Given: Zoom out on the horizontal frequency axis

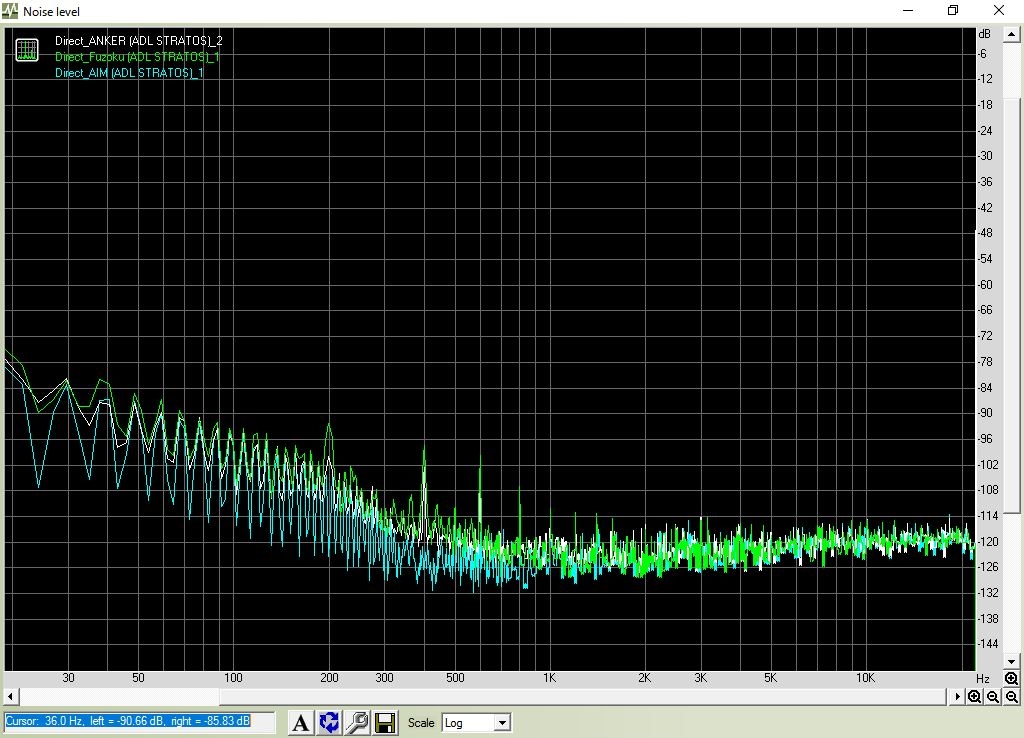Looking at the screenshot, I should (992, 697).
